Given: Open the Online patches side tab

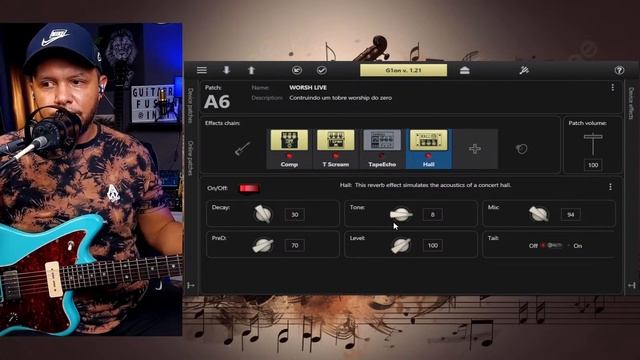Looking at the screenshot, I should pos(190,158).
